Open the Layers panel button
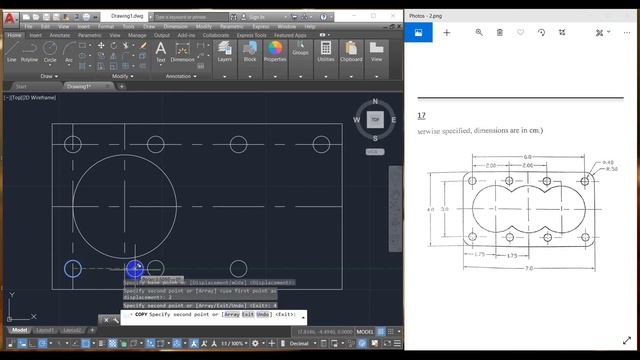 click(x=224, y=51)
